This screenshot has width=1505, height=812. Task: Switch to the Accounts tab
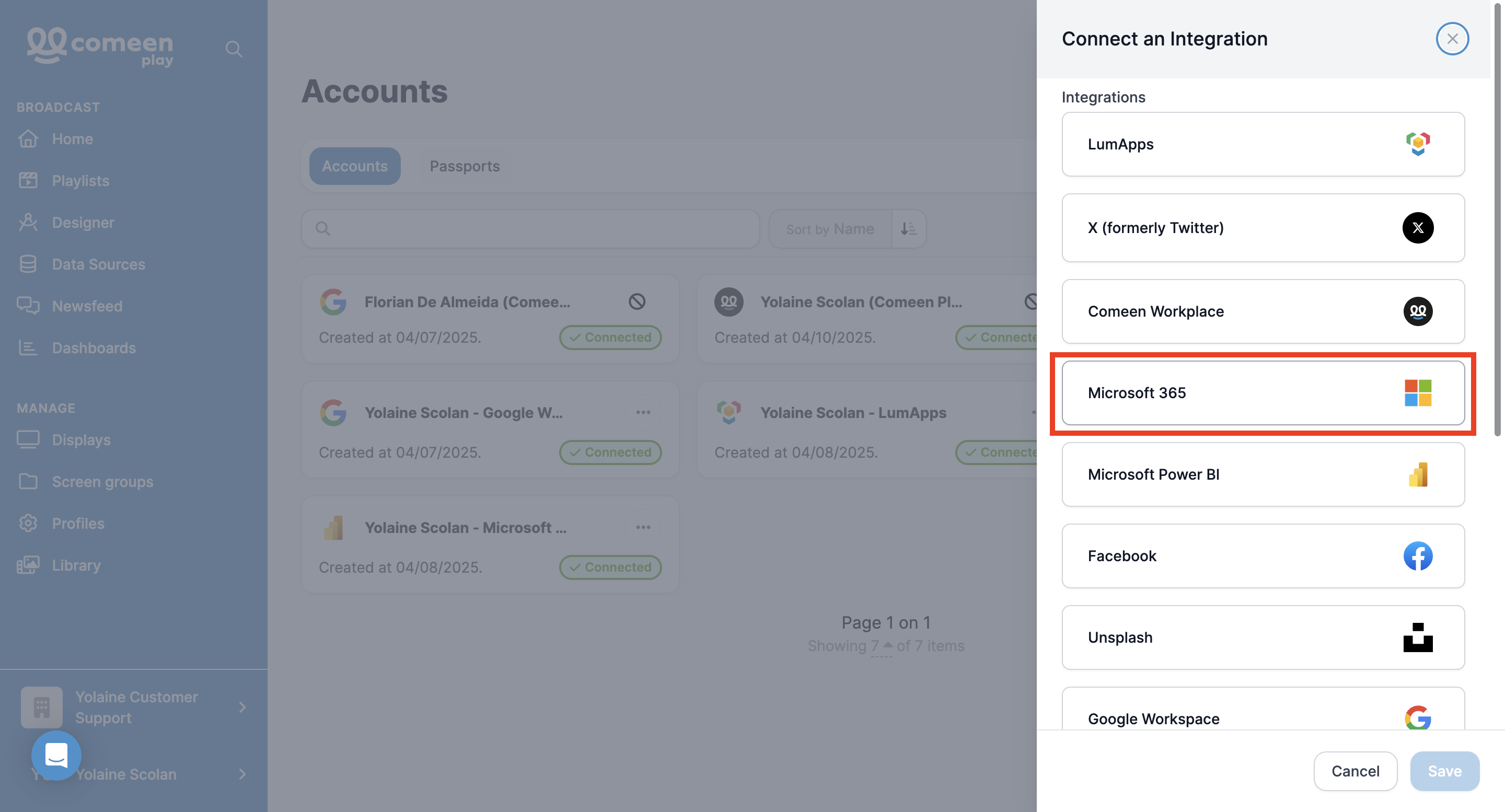(355, 166)
